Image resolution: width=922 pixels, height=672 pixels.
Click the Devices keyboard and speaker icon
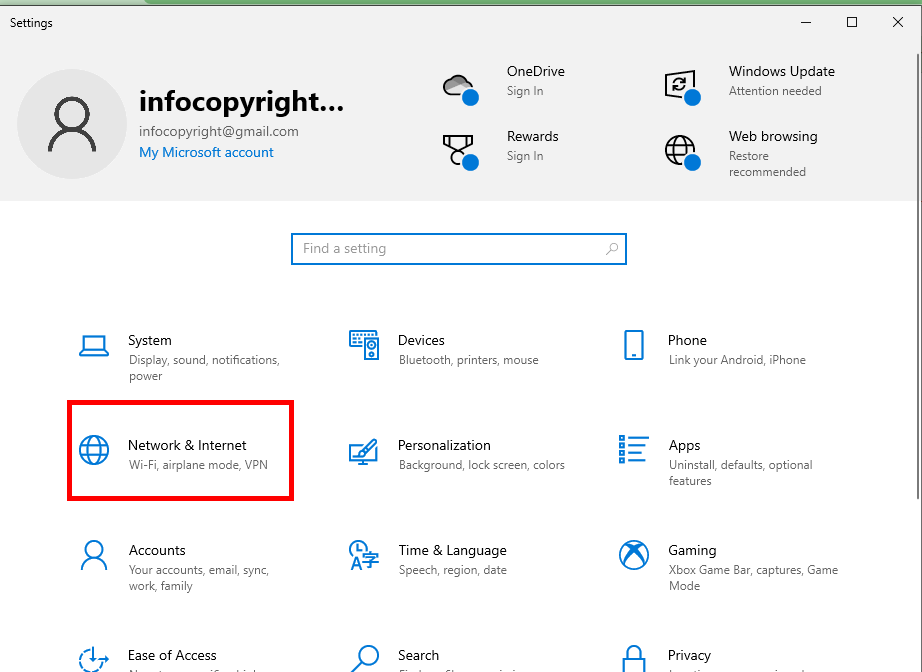pyautogui.click(x=364, y=345)
